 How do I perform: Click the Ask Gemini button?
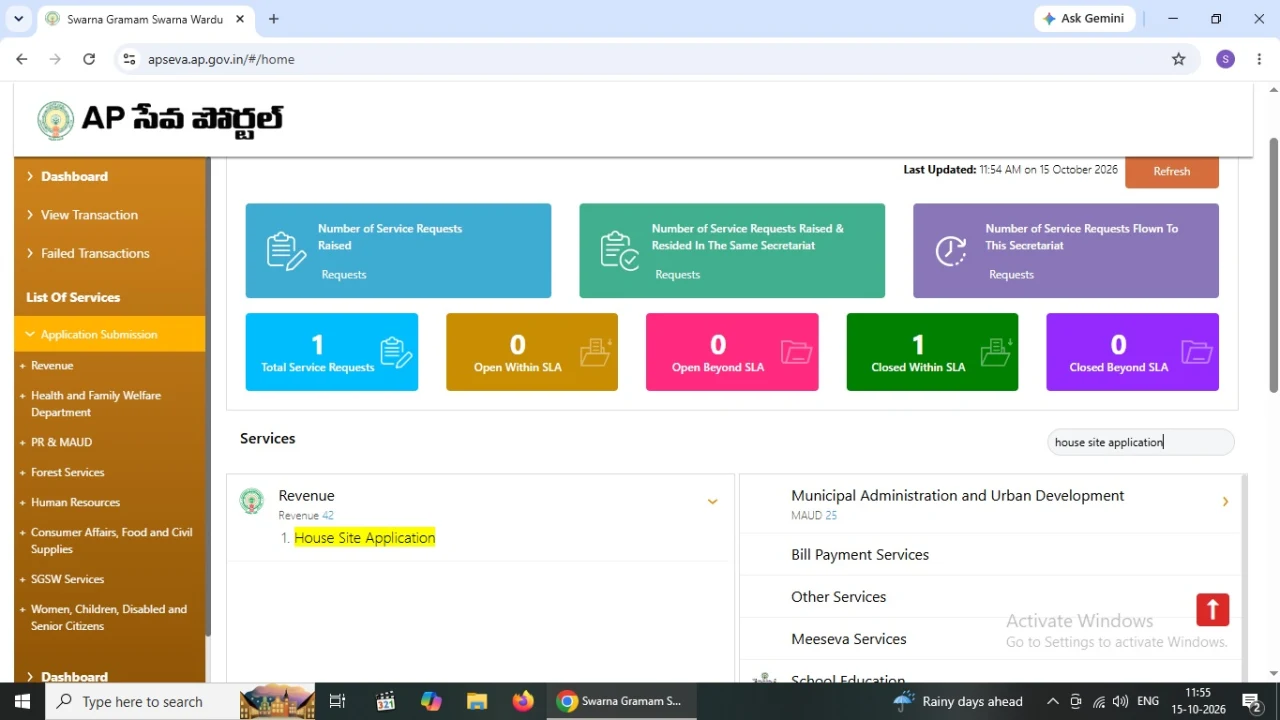click(1085, 19)
